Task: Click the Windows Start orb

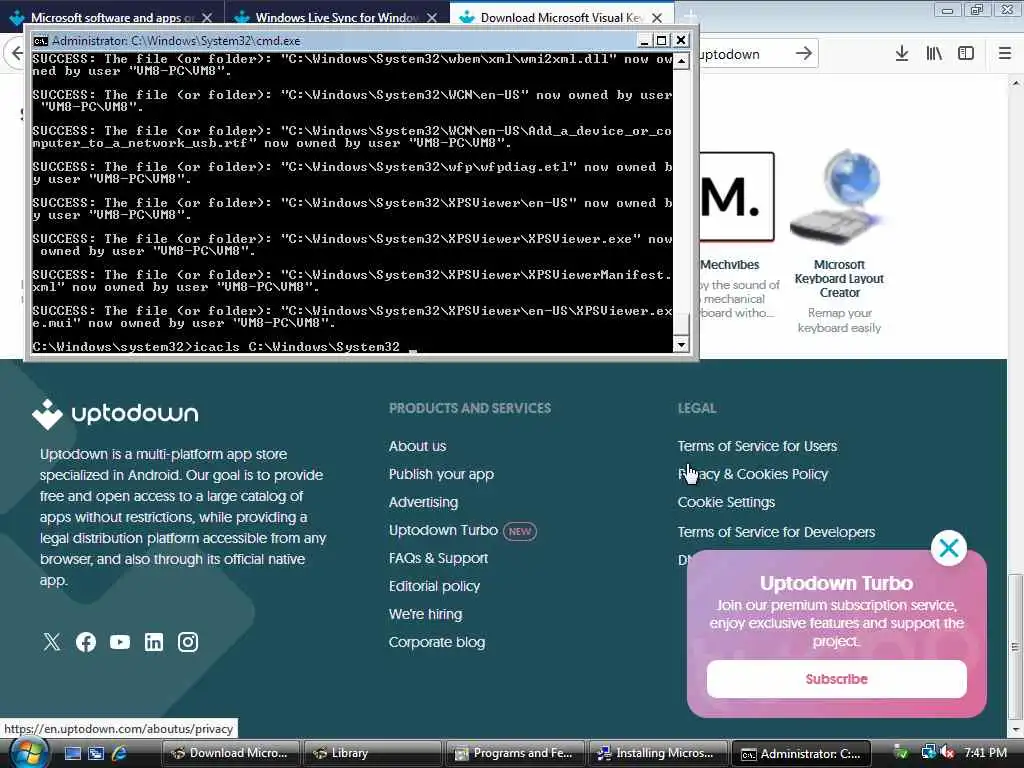Action: (x=27, y=753)
